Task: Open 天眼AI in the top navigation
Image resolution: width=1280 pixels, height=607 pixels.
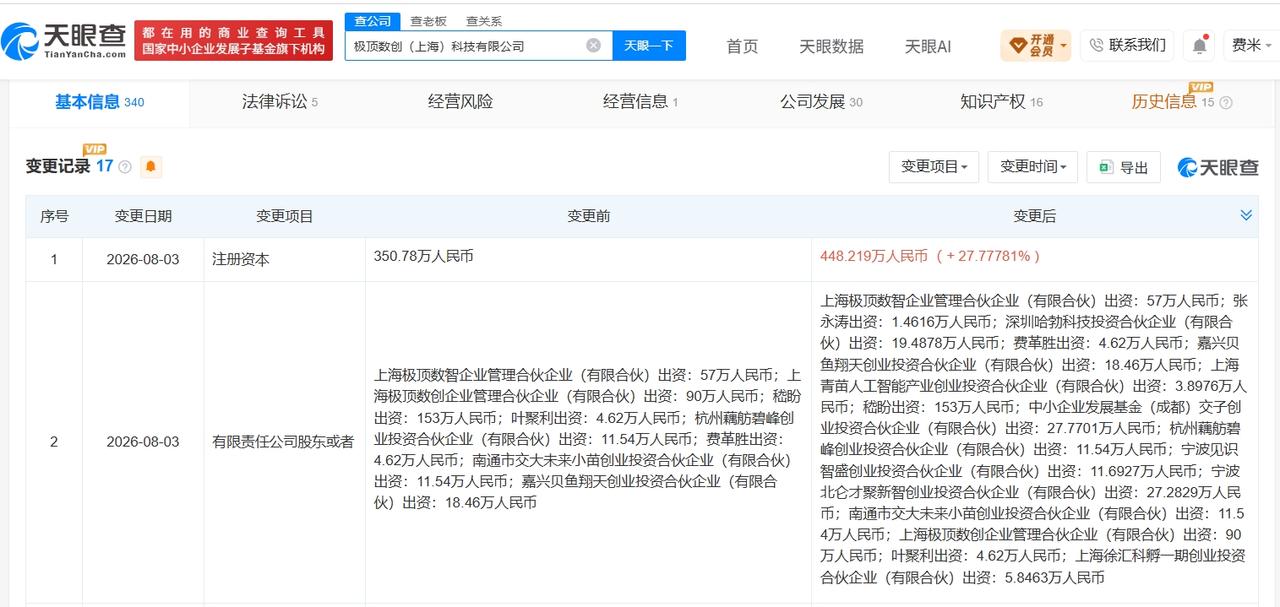Action: coord(927,46)
